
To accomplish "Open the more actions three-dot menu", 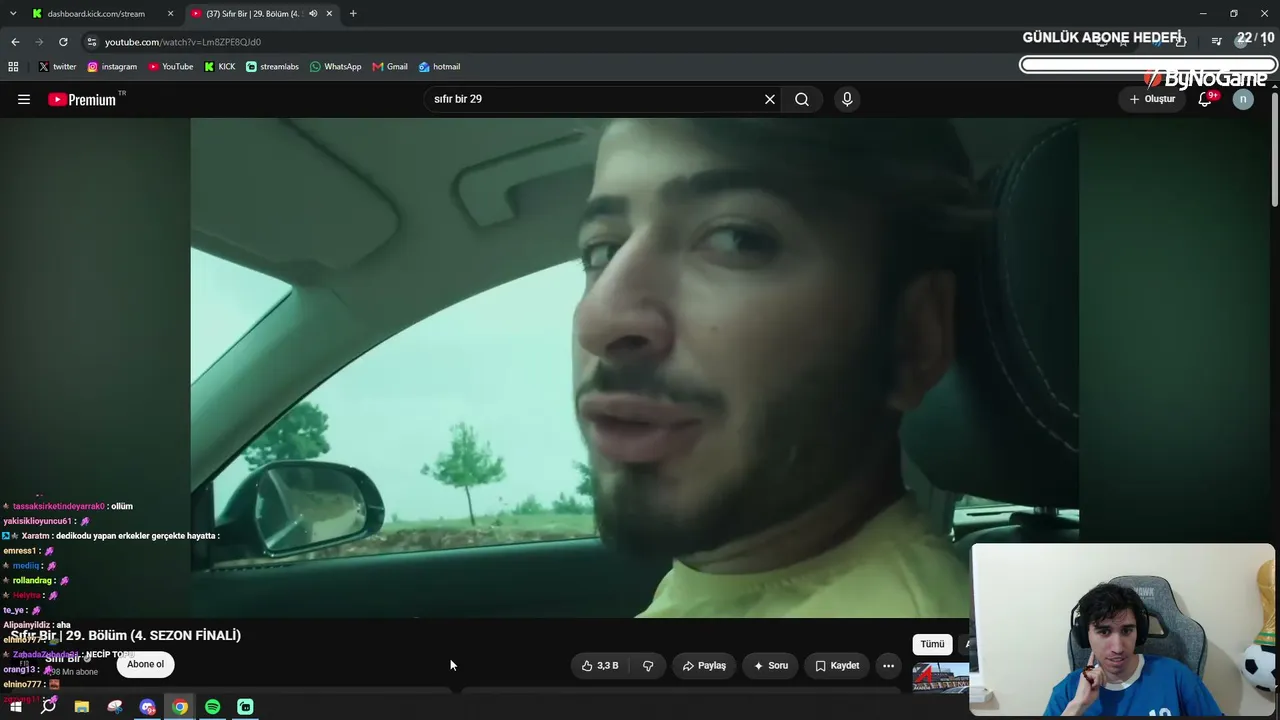I will tap(888, 665).
